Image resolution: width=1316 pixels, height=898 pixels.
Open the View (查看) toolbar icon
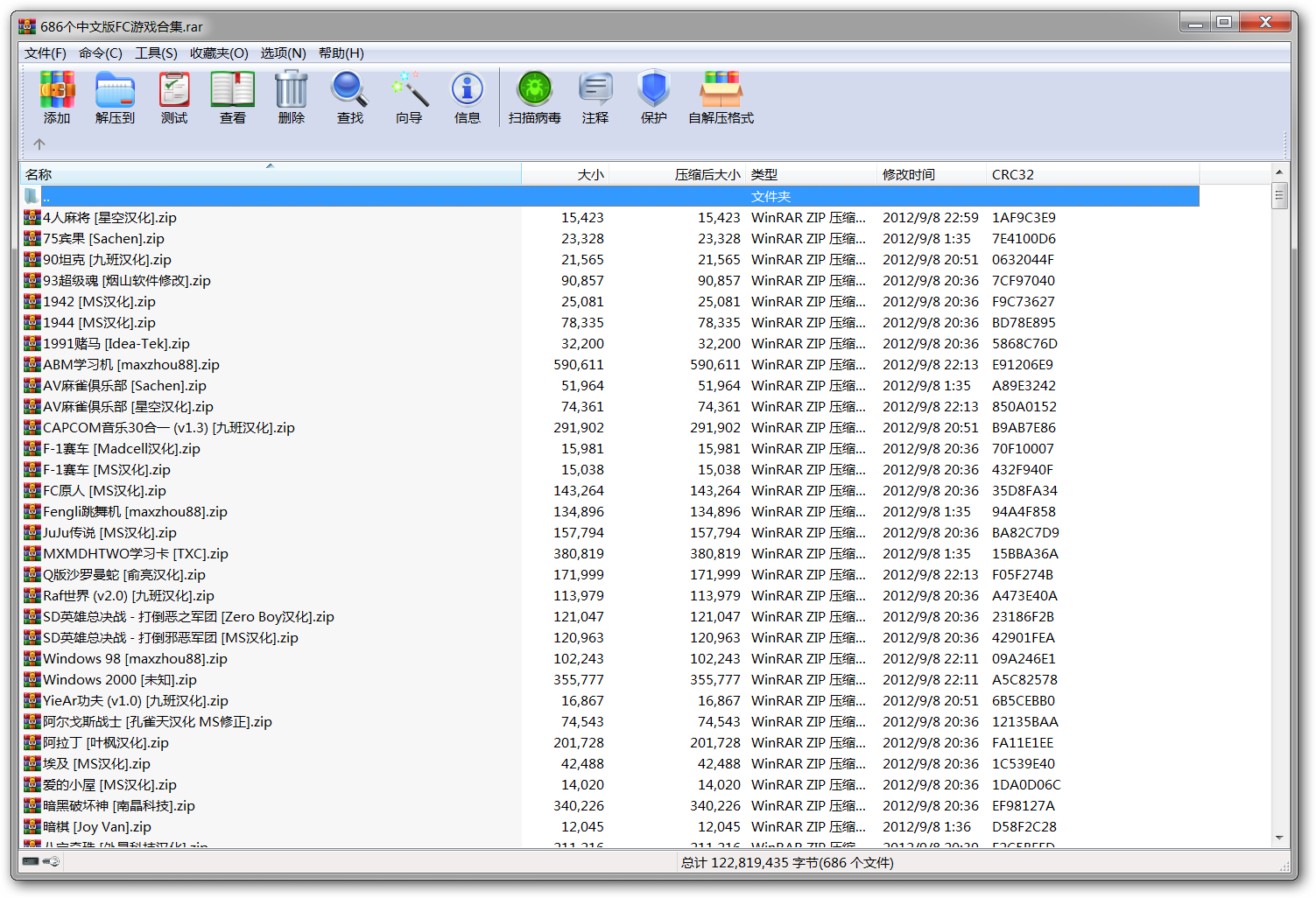pos(233,89)
